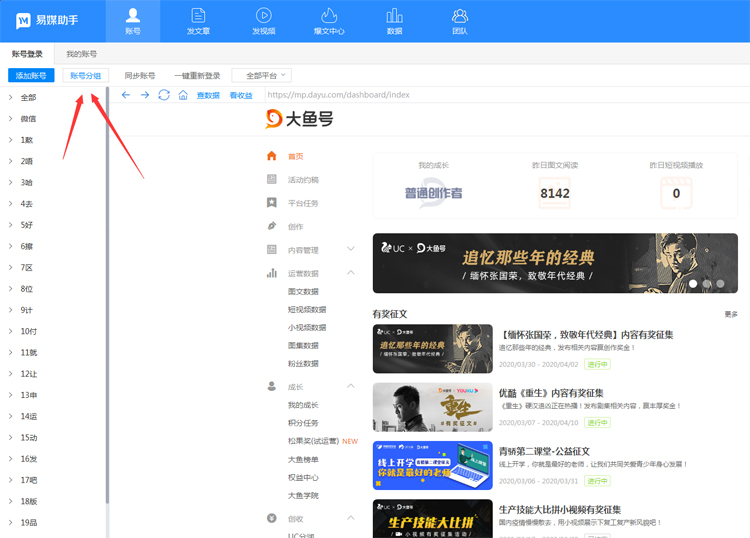Switch to the 账号登录 tab
The width and height of the screenshot is (750, 538).
point(27,54)
